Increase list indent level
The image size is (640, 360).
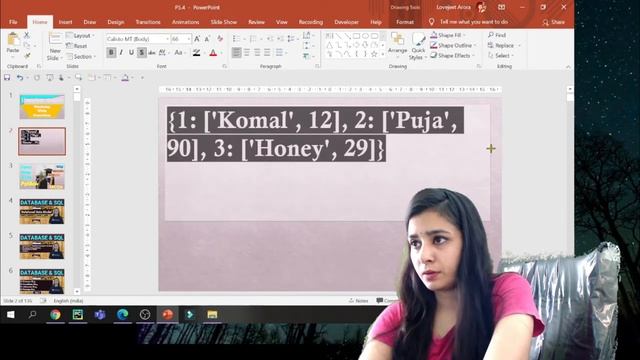(x=280, y=39)
